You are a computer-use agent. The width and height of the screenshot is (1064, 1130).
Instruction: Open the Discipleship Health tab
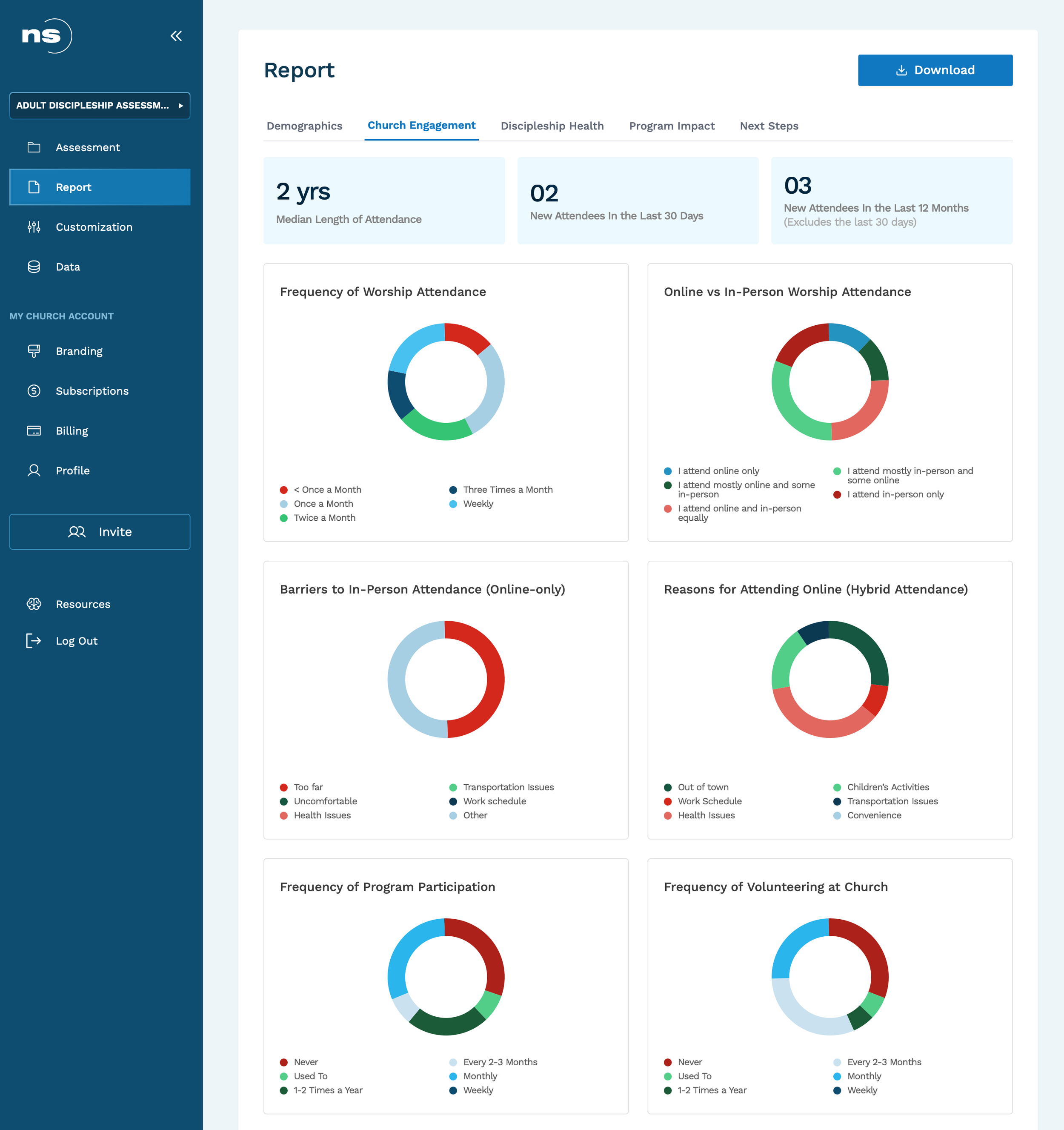(x=552, y=126)
